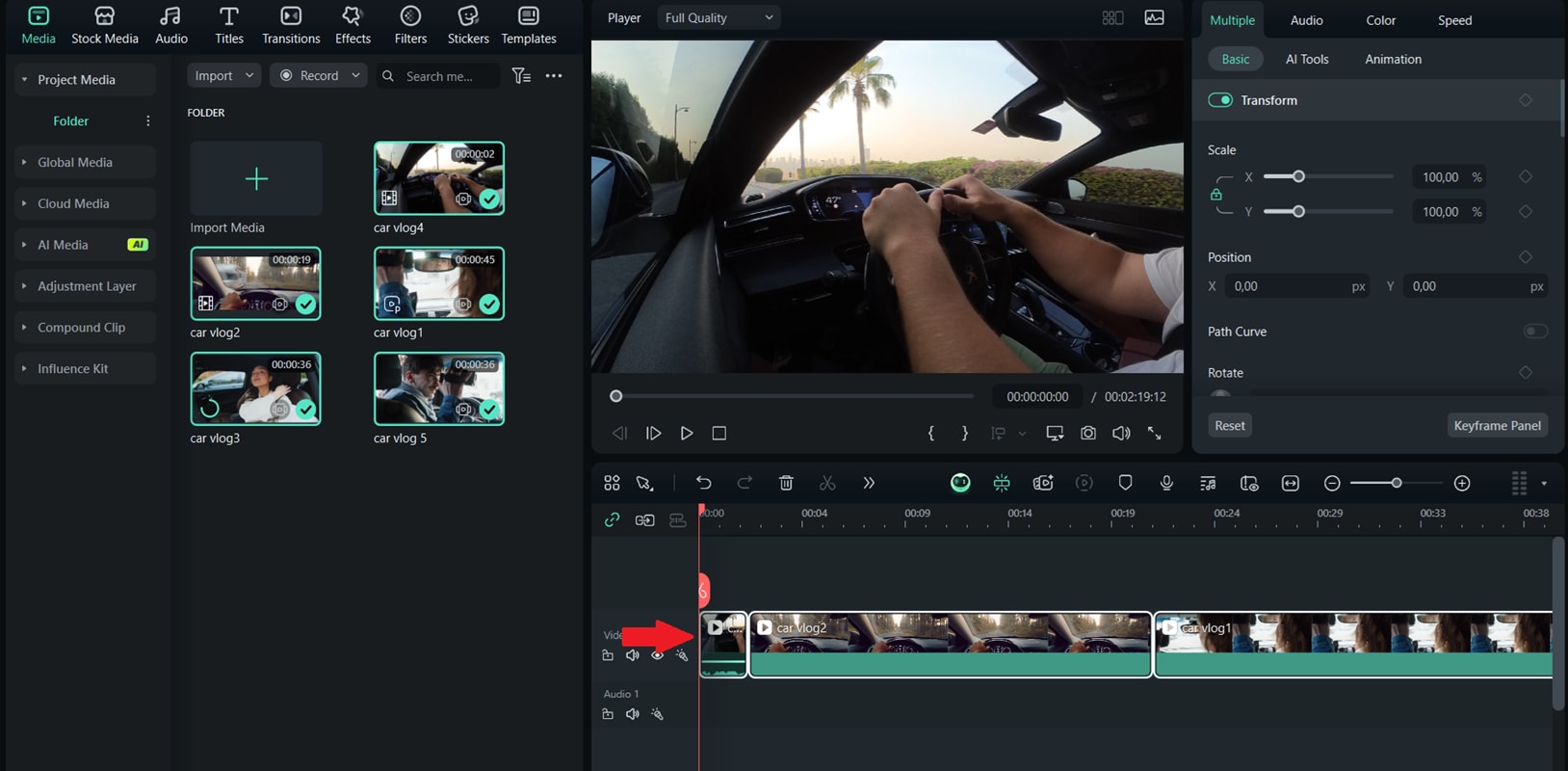Click the Position X value field
The image size is (1568, 771).
tap(1297, 286)
